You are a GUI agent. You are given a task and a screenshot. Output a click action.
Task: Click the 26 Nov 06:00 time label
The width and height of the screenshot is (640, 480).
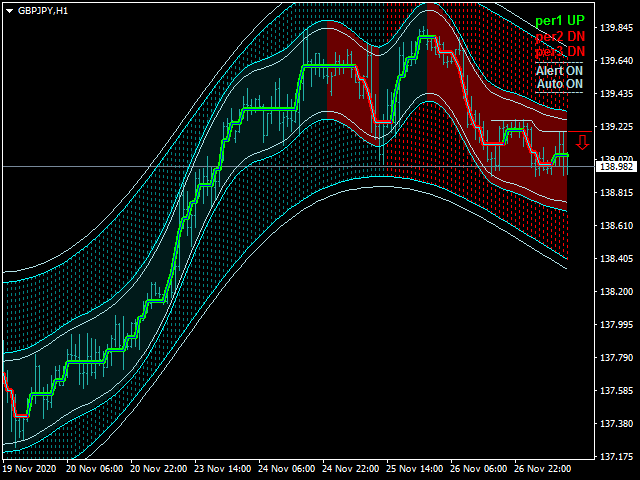479,469
